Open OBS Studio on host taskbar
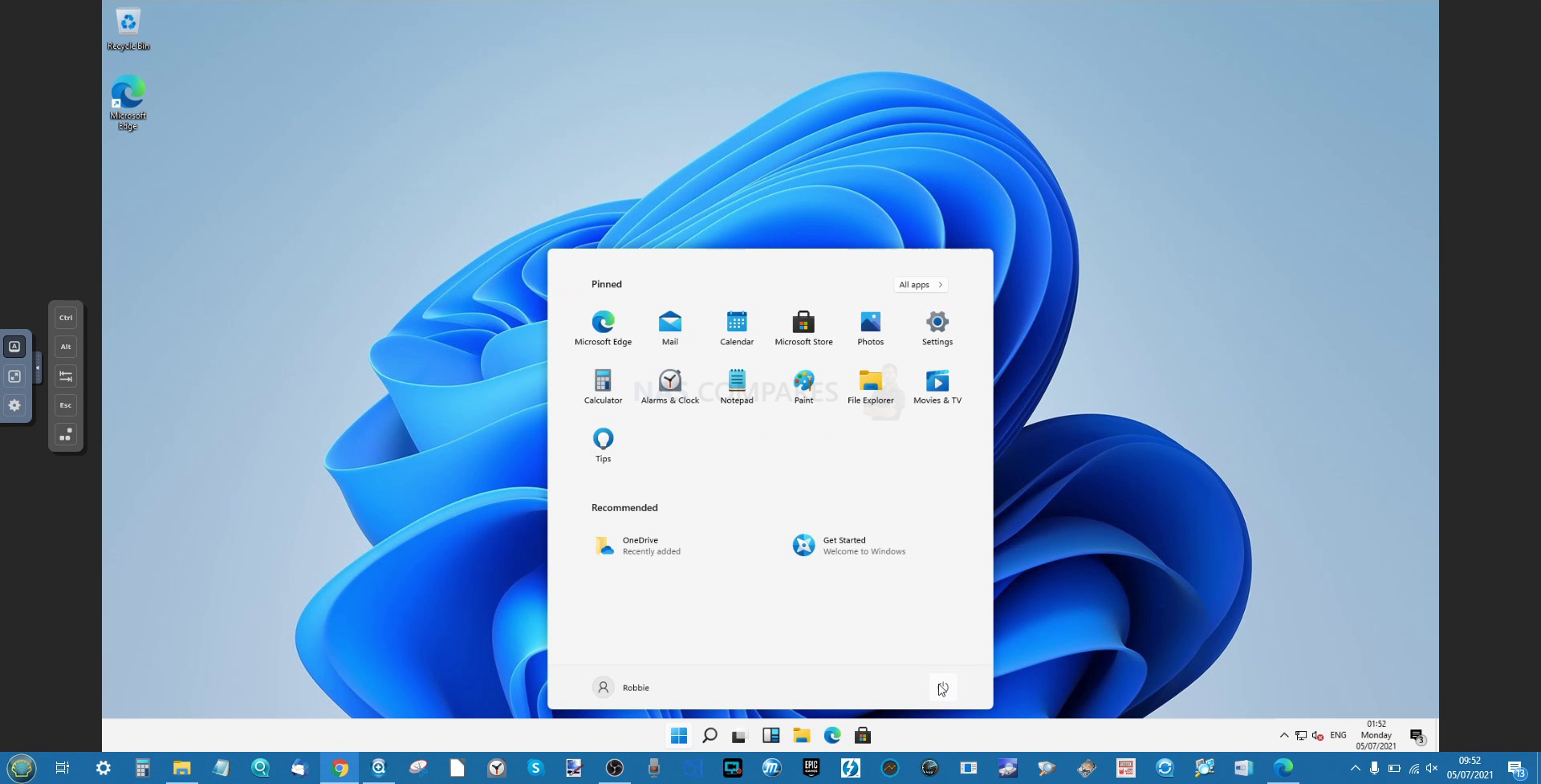 click(x=614, y=768)
